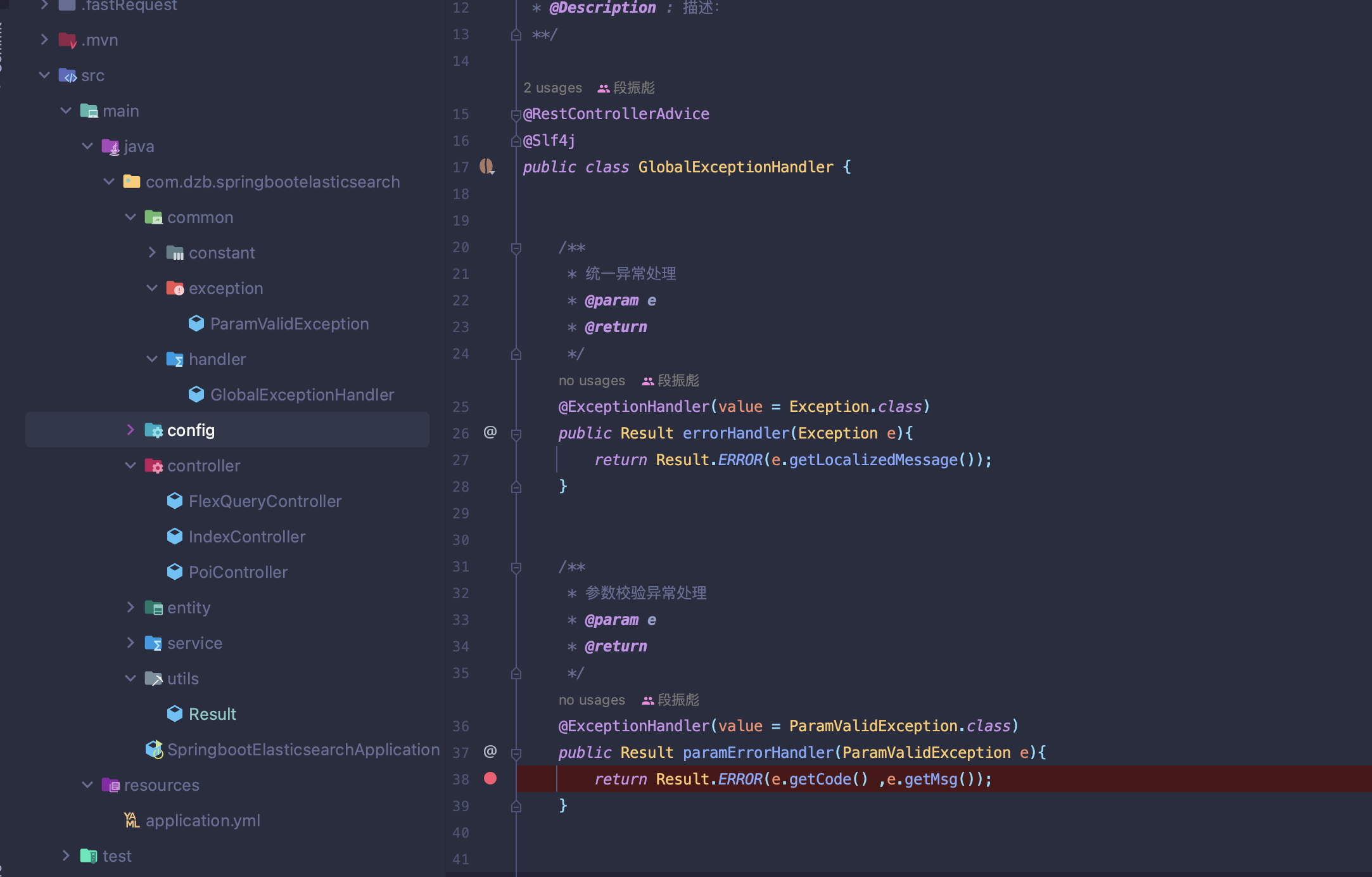Click author 段振彪 above paramErrorHandler method
Screen dimensions: 1372x877
tap(671, 700)
